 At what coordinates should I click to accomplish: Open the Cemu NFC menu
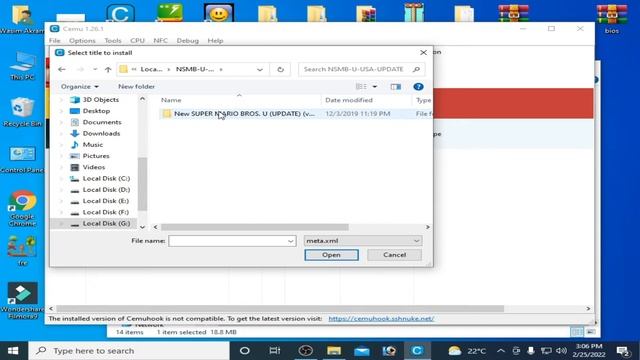point(160,40)
